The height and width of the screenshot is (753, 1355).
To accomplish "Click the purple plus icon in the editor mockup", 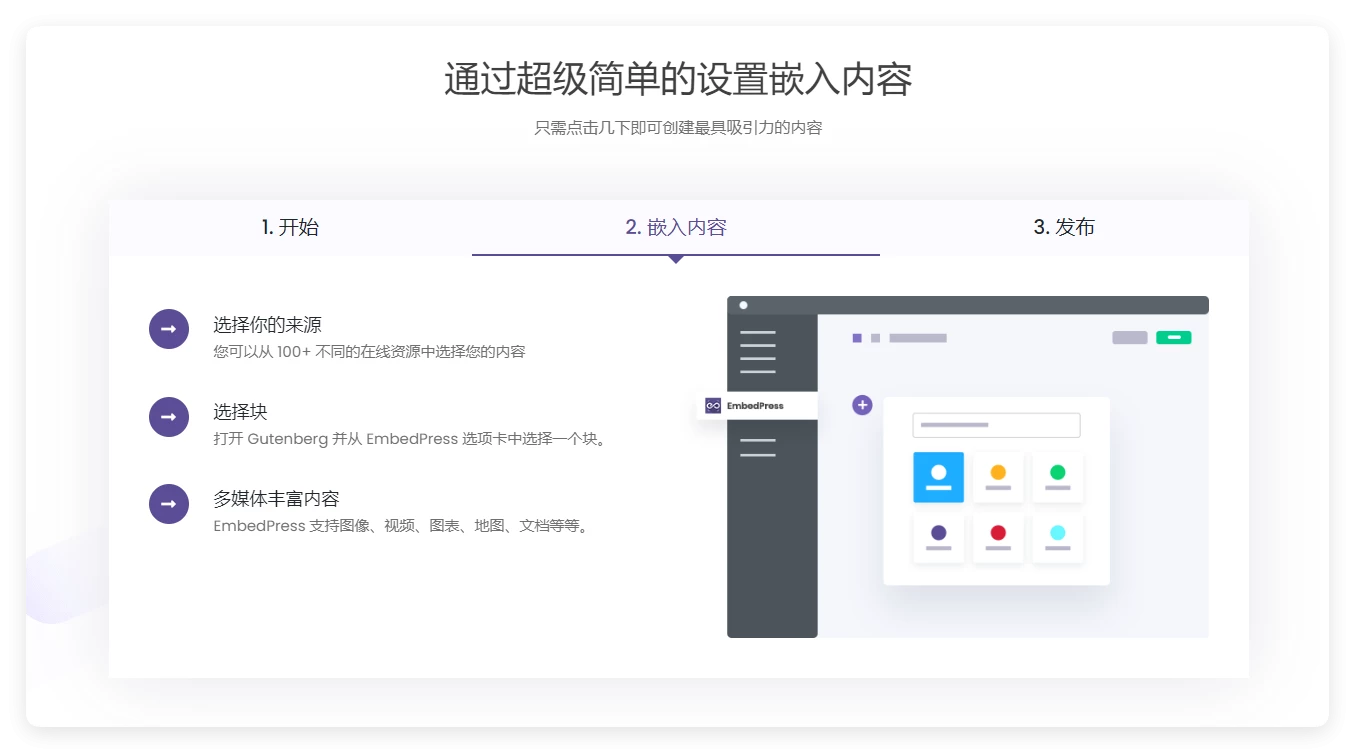I will click(861, 405).
